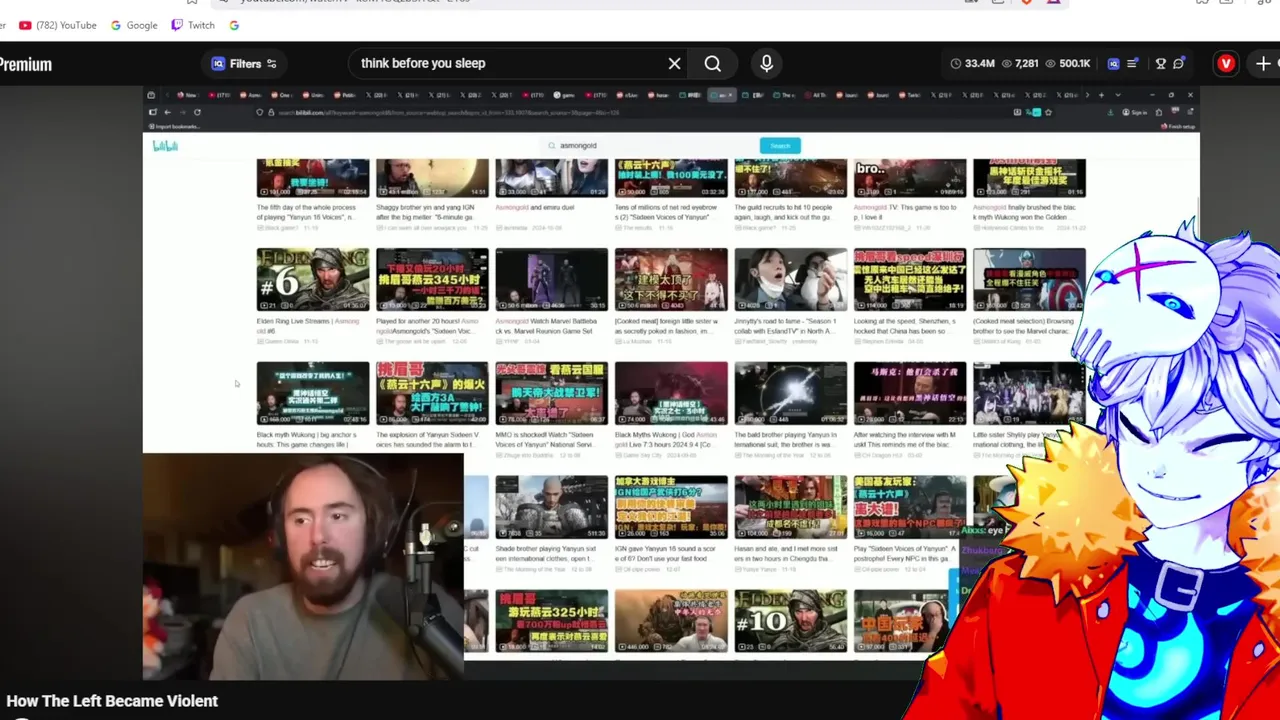
Task: Click the tab scroll right arrow in video
Action: pos(1087,95)
